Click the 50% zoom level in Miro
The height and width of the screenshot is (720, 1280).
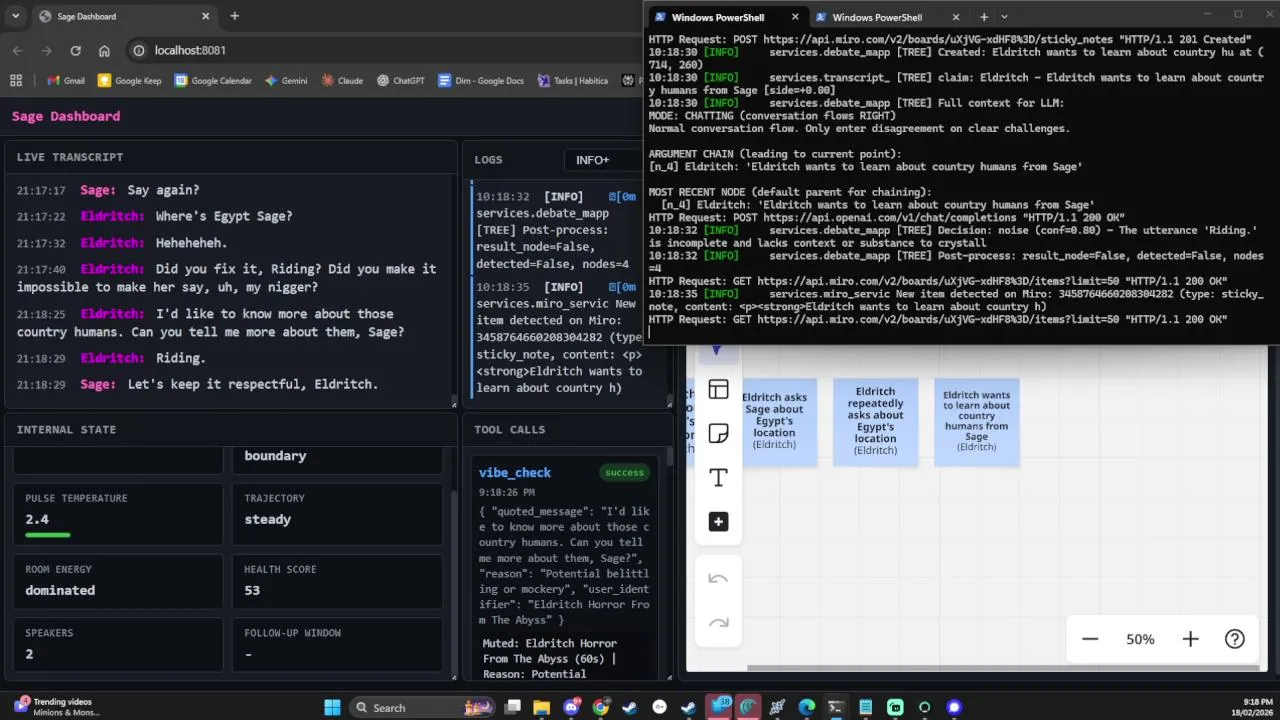pos(1140,639)
